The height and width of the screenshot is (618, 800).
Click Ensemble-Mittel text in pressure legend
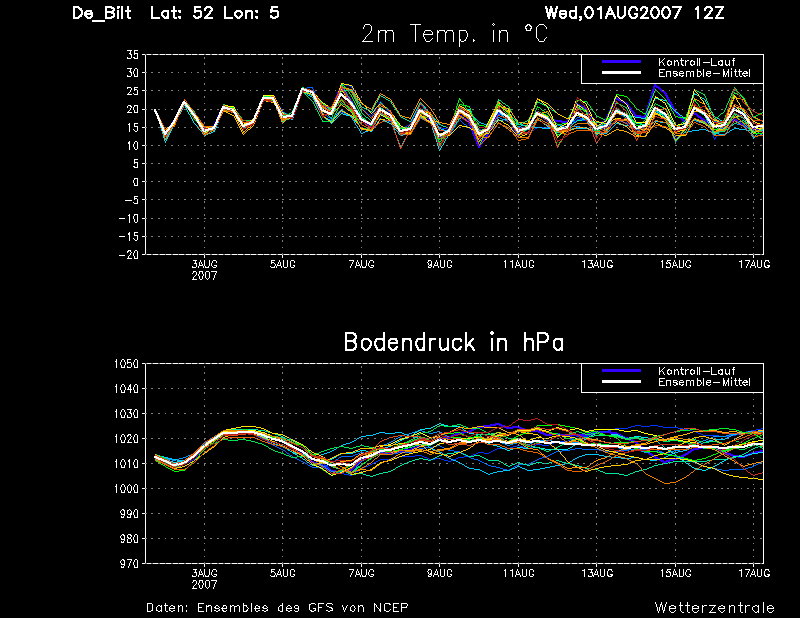click(x=704, y=382)
